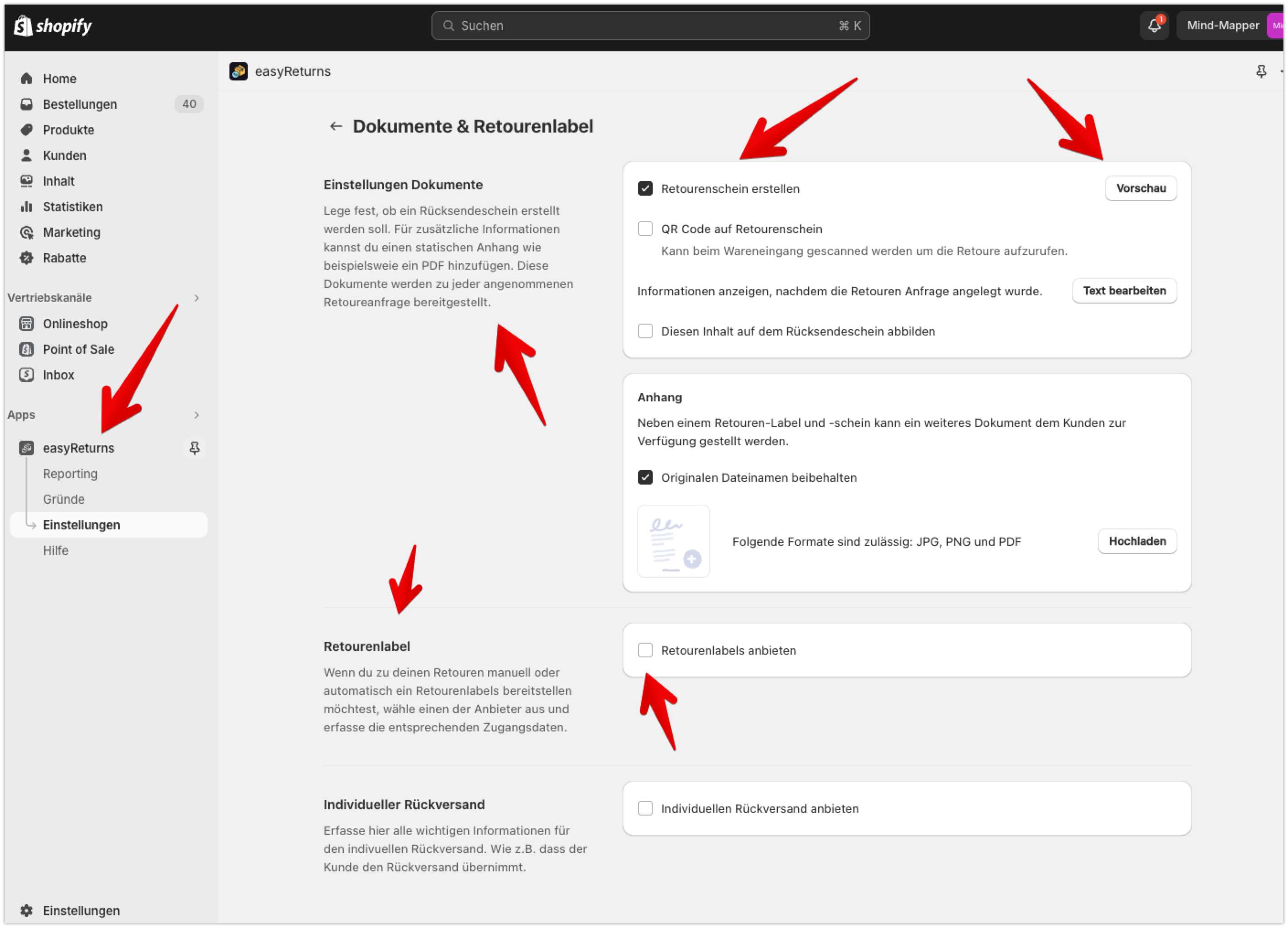
Task: Click the easyReturns app icon in header
Action: (x=239, y=72)
